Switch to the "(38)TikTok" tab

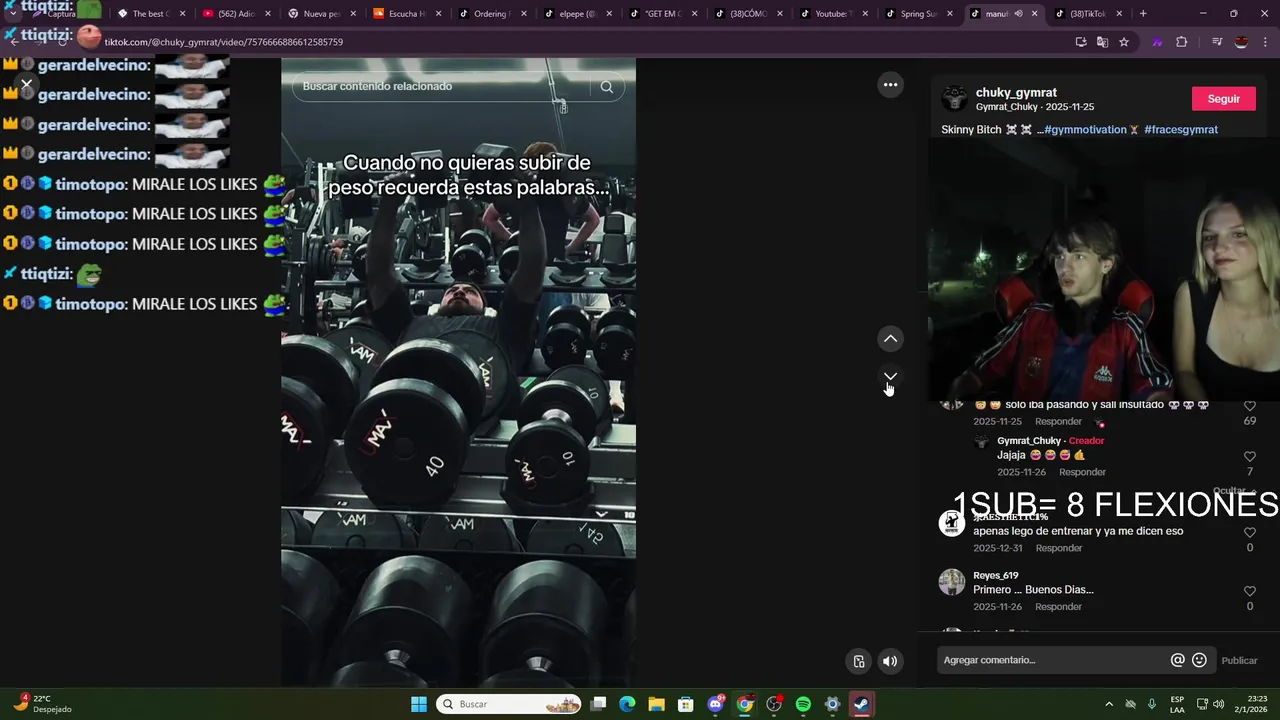[x=1088, y=14]
